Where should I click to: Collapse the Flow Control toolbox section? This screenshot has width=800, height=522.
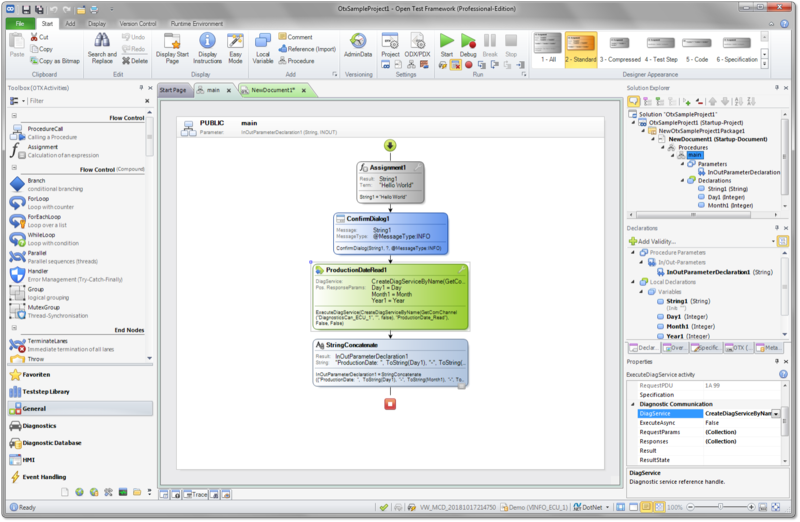click(x=14, y=116)
